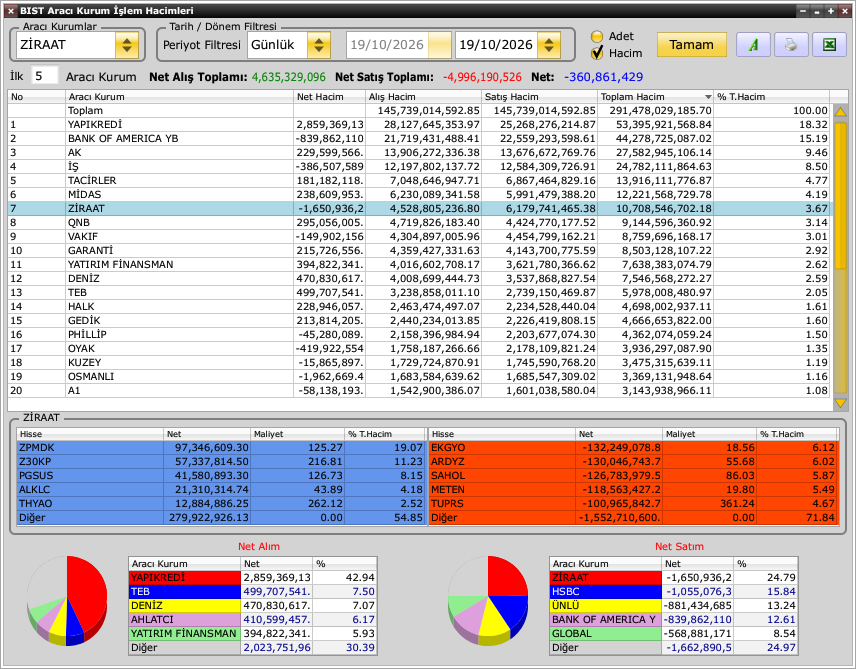The width and height of the screenshot is (856, 669).
Task: Click the Net Satım pie chart
Action: pos(488,601)
